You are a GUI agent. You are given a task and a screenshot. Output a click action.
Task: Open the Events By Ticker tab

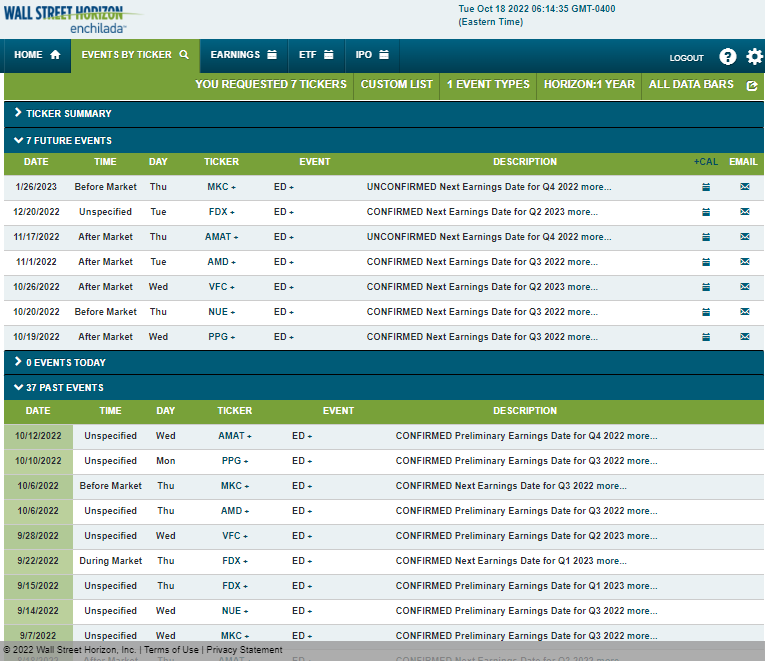coord(135,55)
